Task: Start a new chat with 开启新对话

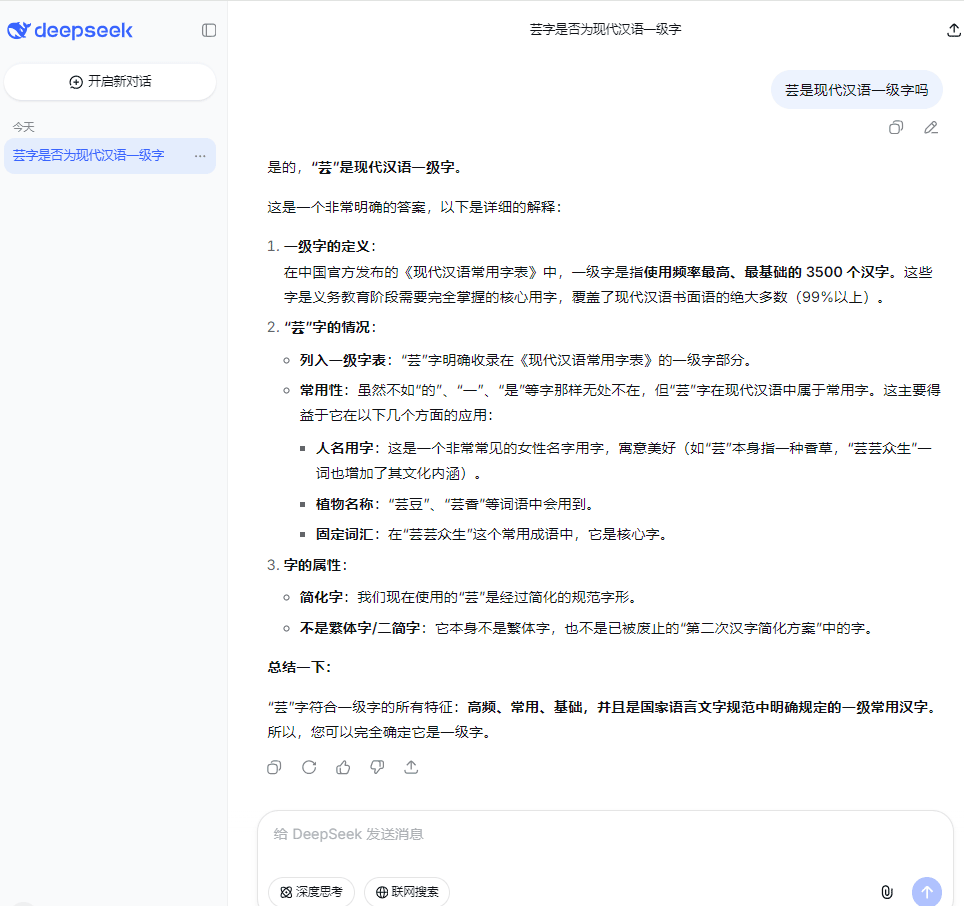Action: click(x=110, y=82)
